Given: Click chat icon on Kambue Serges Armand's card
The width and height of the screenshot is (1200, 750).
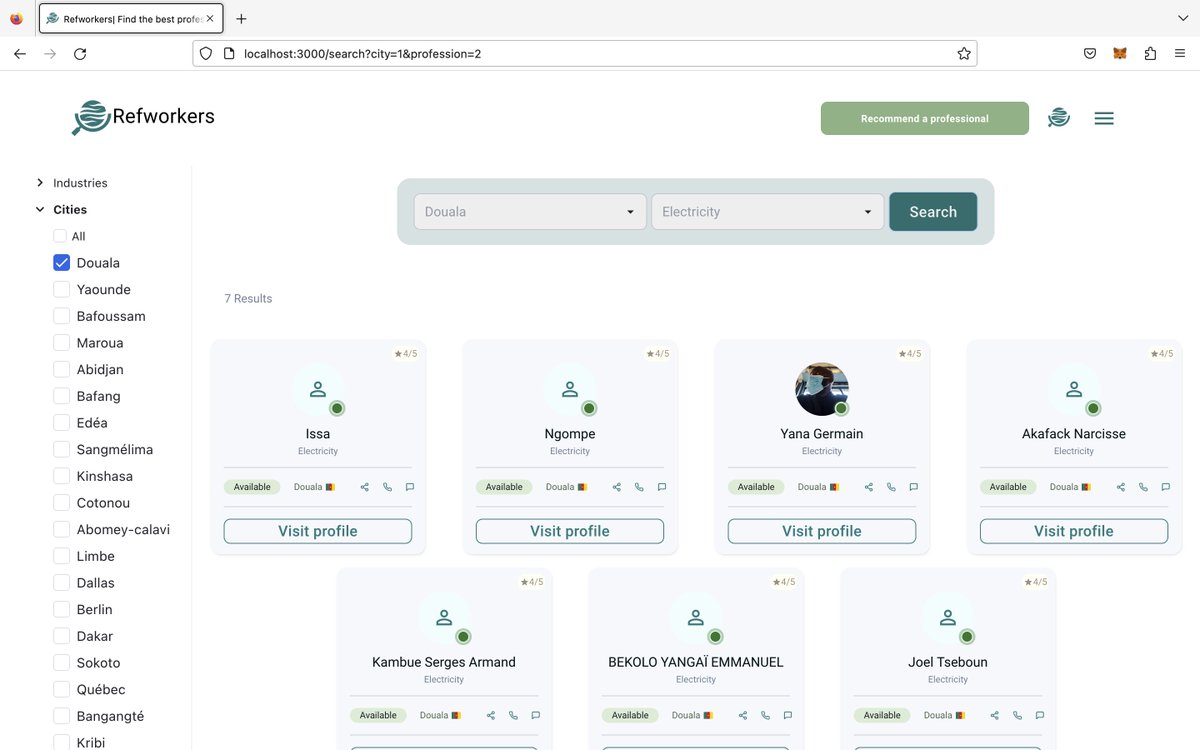Looking at the screenshot, I should coord(536,715).
